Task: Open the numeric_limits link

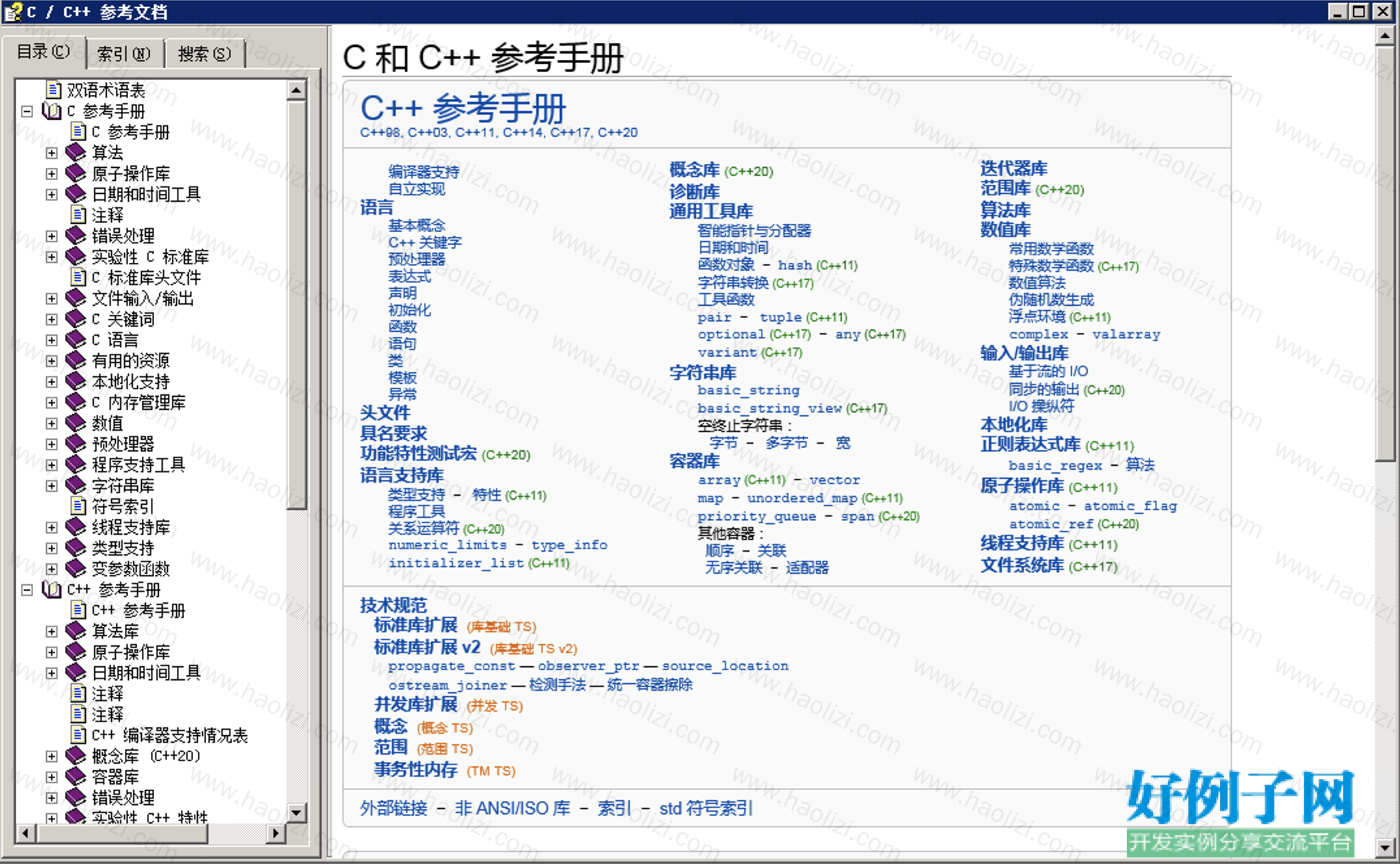Action: 448,545
